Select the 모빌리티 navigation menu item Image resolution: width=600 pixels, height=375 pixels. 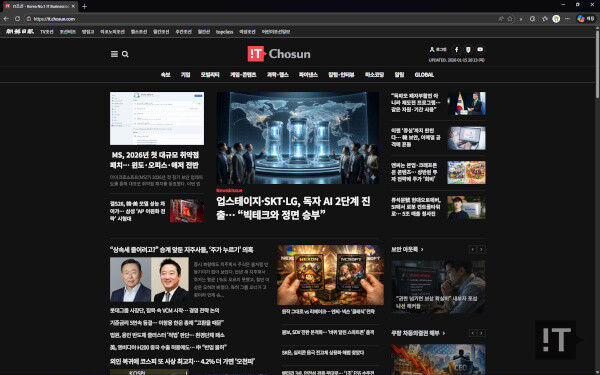(x=210, y=75)
